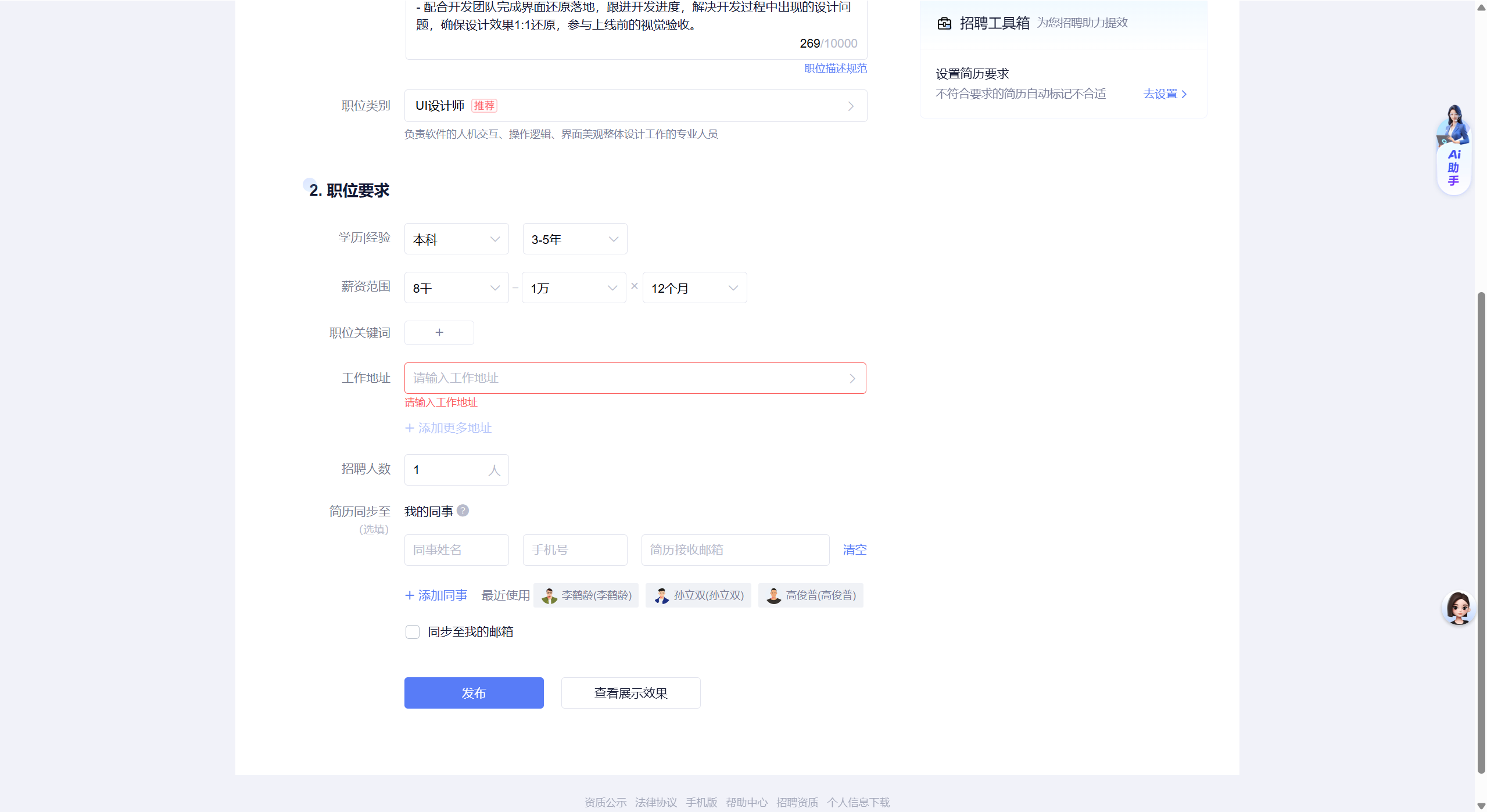Screen dimensions: 1487x812
Task: Click the 帮助中心 footer link
Action: click(x=746, y=802)
